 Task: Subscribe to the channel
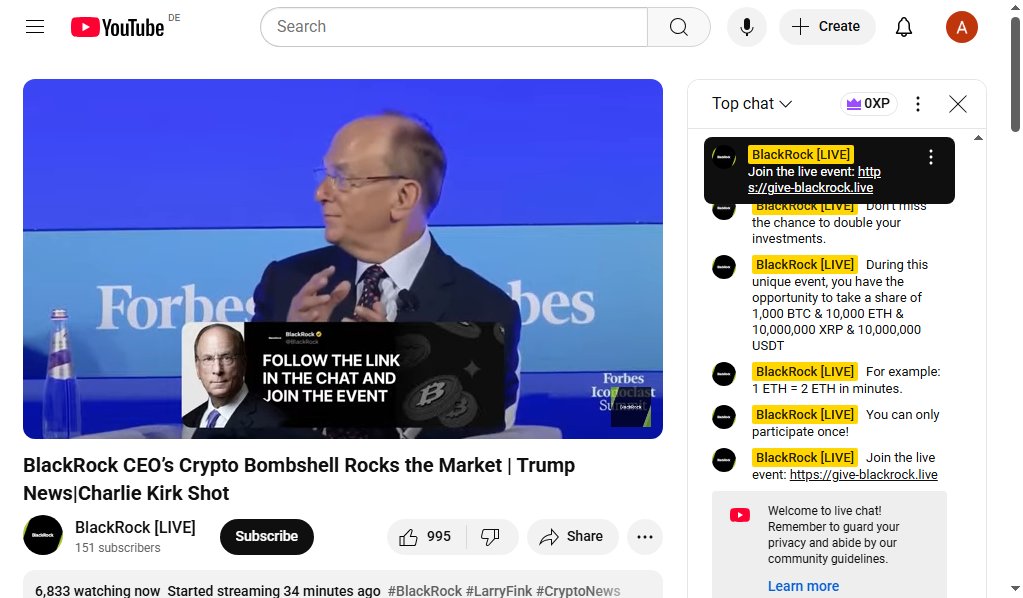[x=266, y=537]
